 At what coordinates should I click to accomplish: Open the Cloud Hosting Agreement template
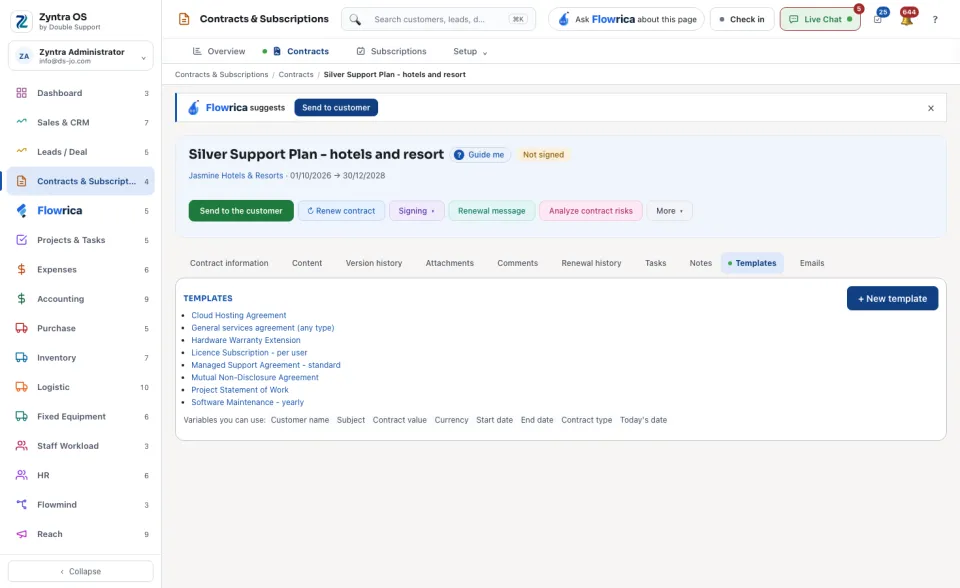coord(239,315)
